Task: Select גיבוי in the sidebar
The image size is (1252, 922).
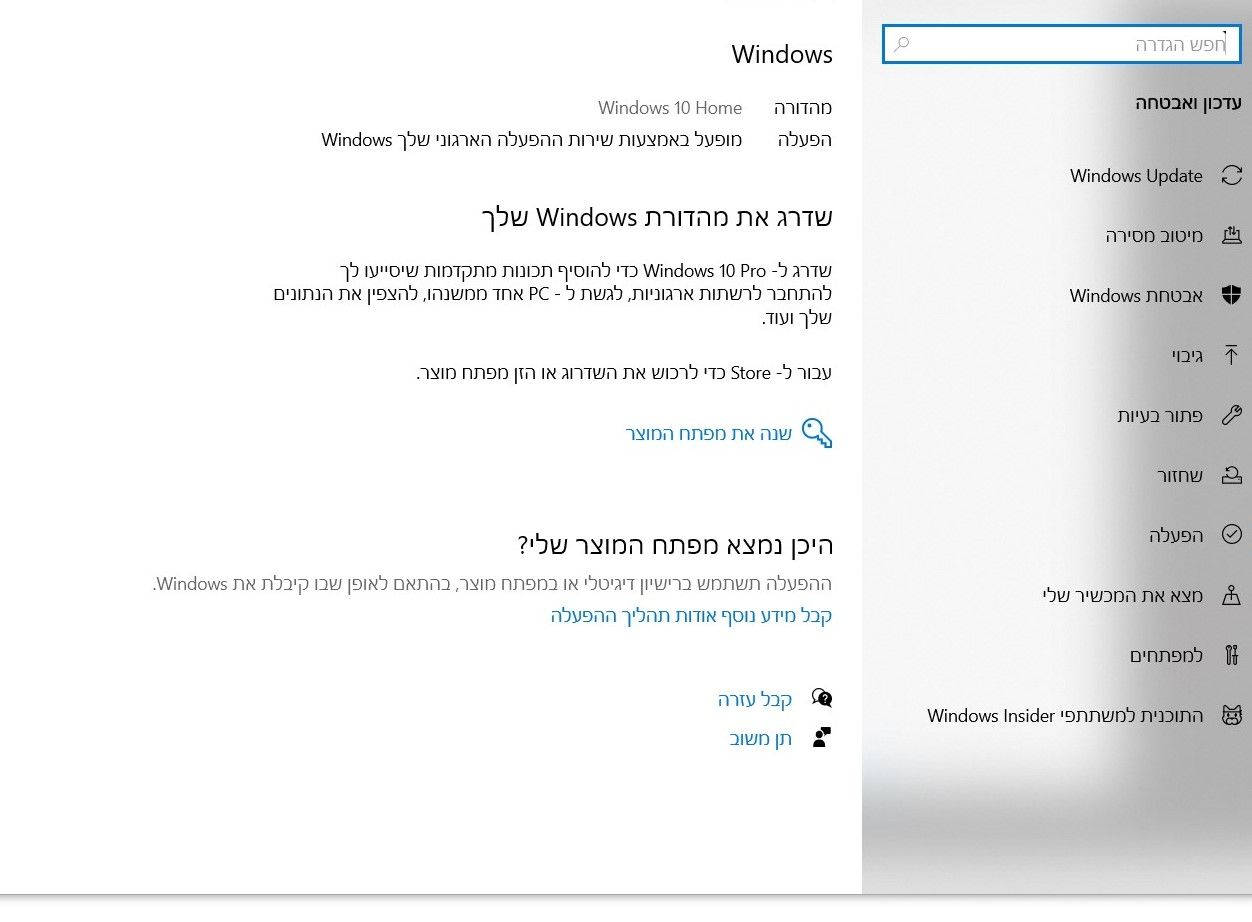Action: pos(1187,355)
